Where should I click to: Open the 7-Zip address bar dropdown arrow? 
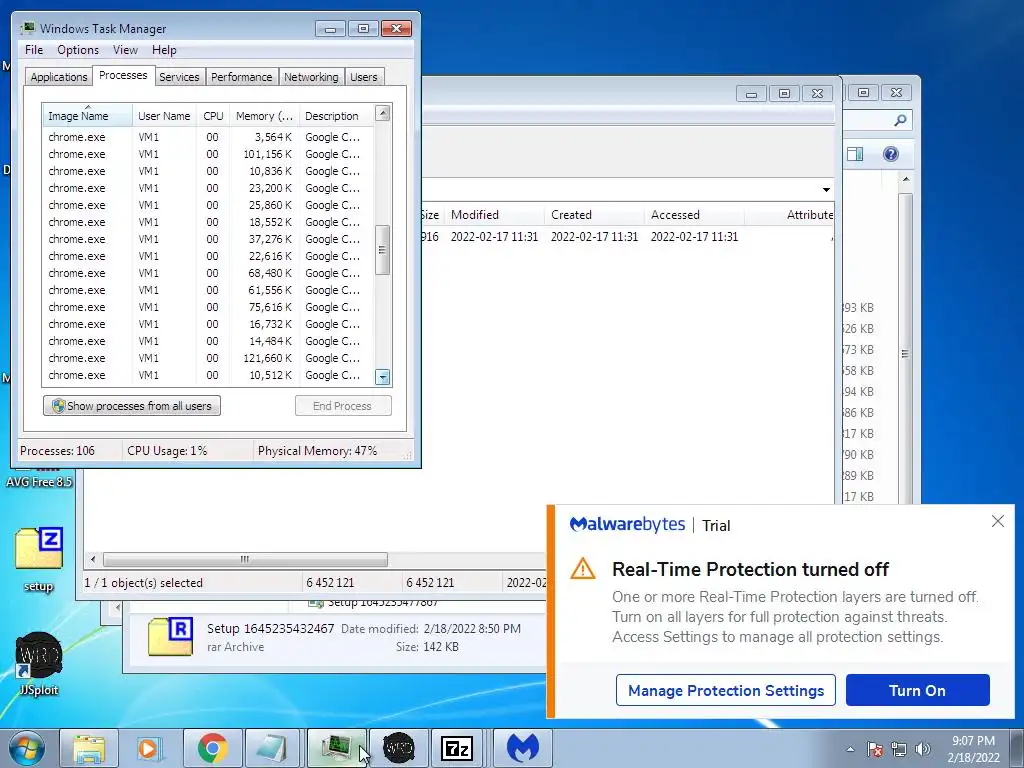pyautogui.click(x=826, y=189)
